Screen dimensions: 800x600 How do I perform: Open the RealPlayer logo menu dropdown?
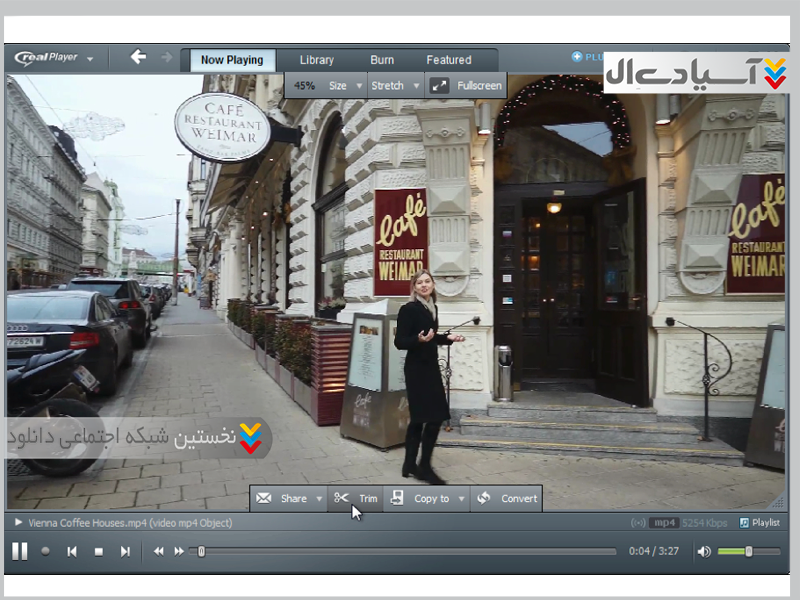click(x=90, y=59)
